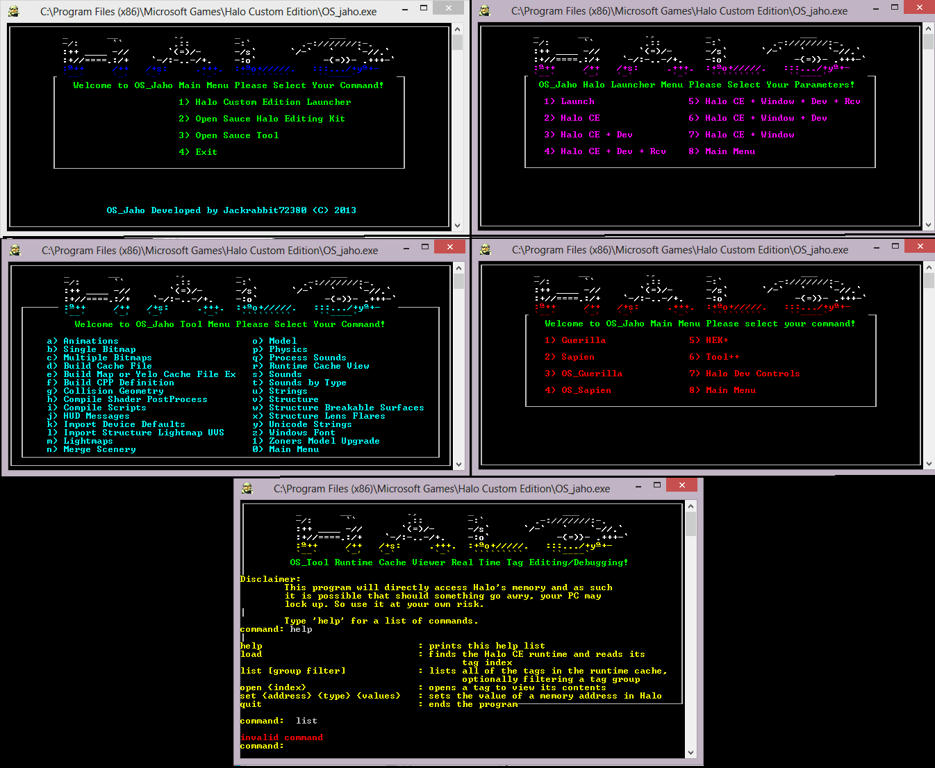Select 'w) Structure Breakable Surfaces' entry
Screen dimensions: 935x768
338,408
